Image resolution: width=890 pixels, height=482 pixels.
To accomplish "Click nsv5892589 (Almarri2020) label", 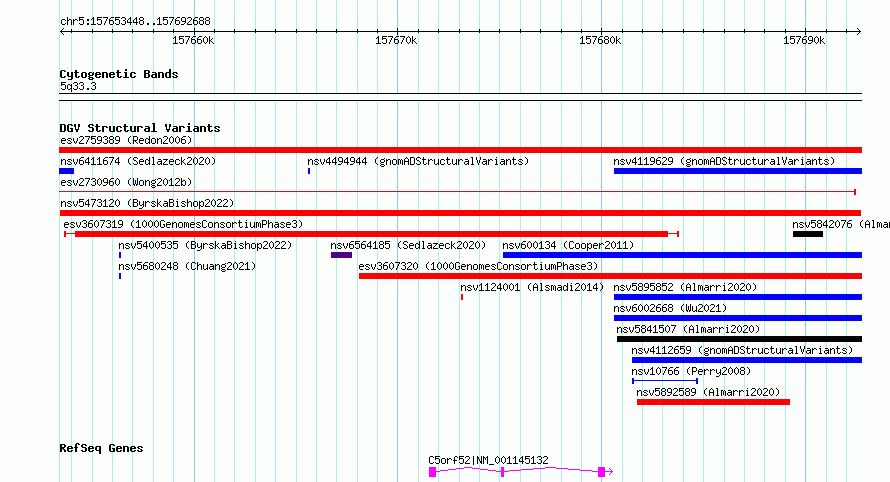I will click(708, 392).
